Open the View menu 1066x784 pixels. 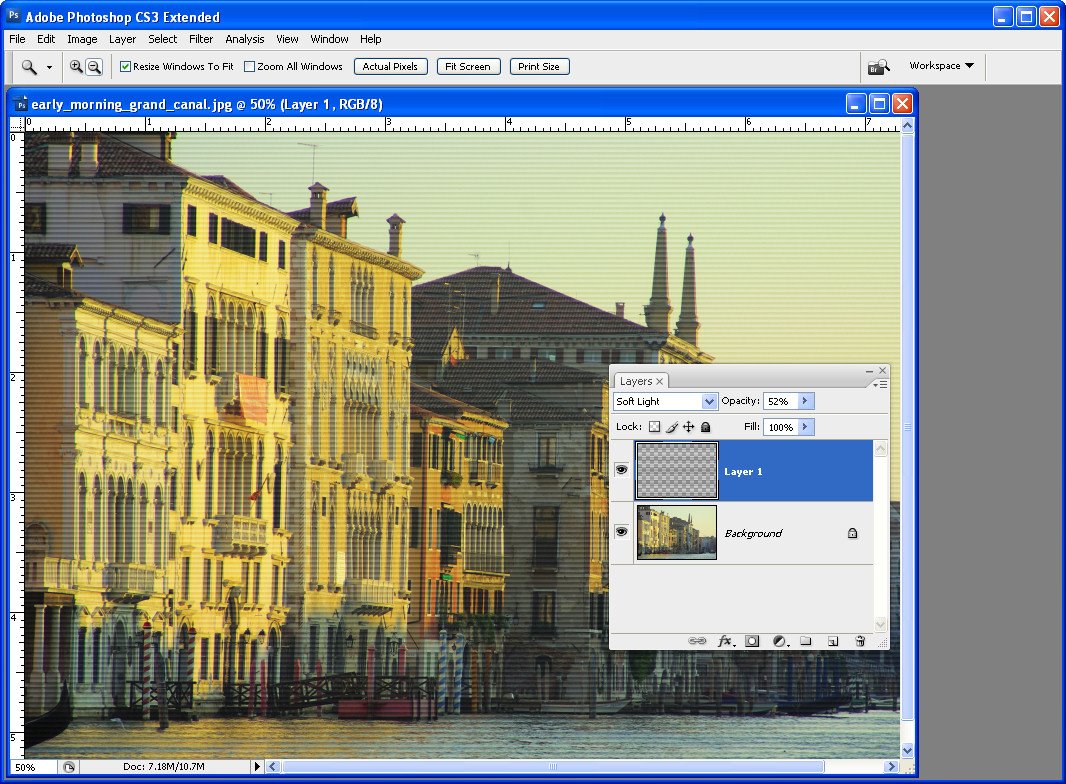pyautogui.click(x=287, y=39)
